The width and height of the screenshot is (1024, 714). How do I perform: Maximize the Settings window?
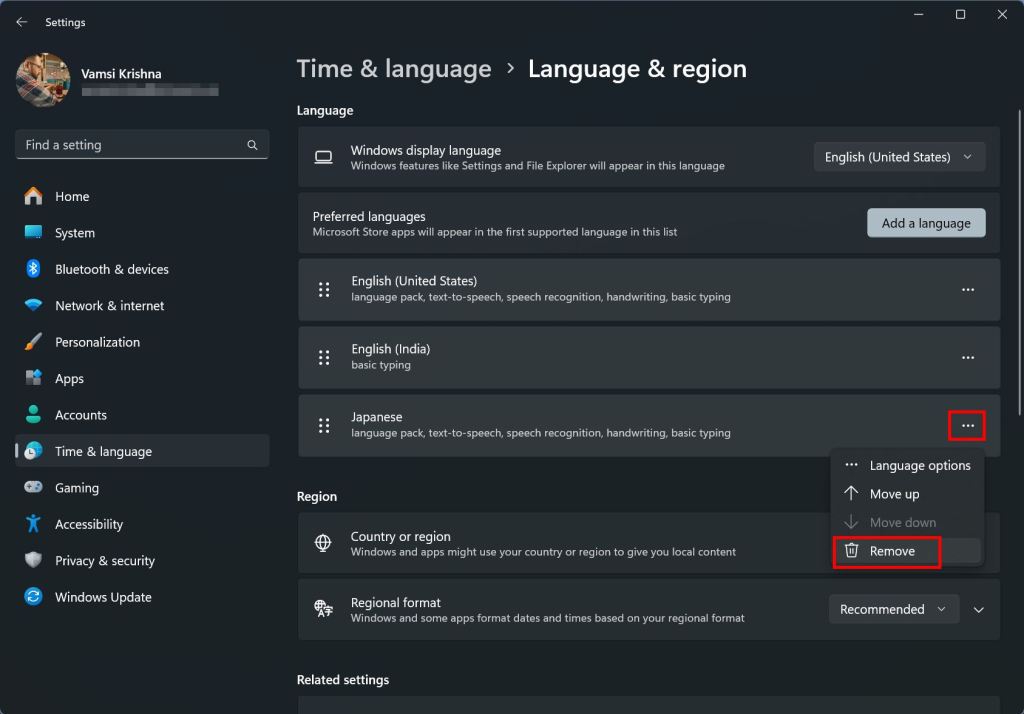coord(961,14)
